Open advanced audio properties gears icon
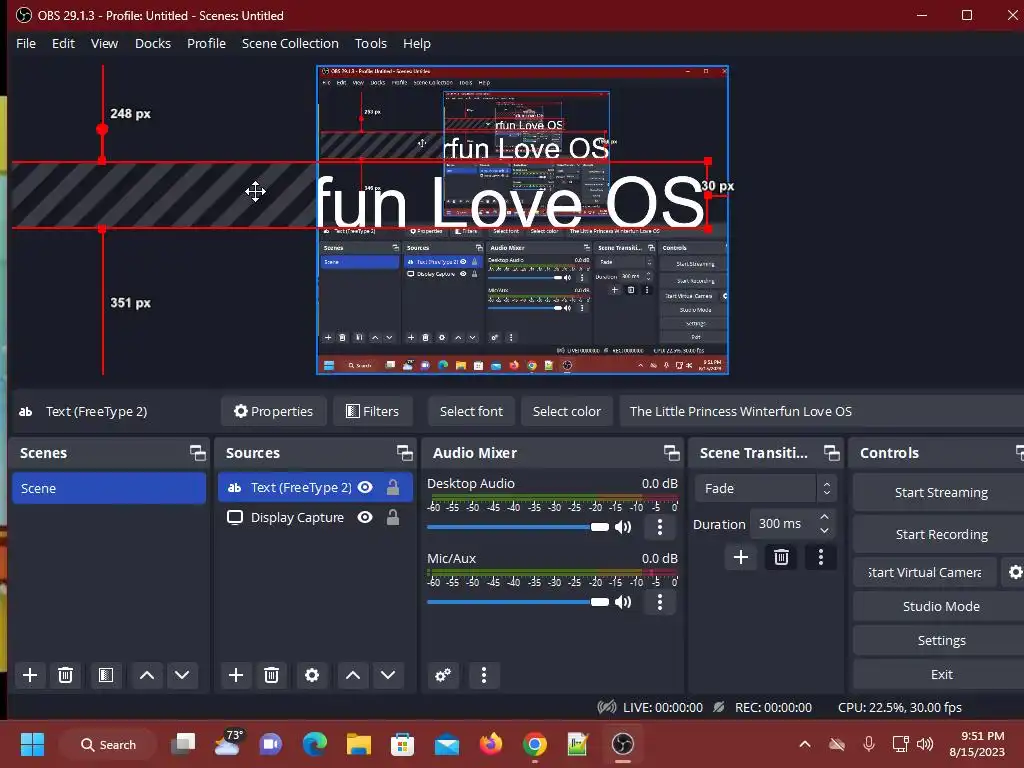1024x768 pixels. (x=443, y=675)
